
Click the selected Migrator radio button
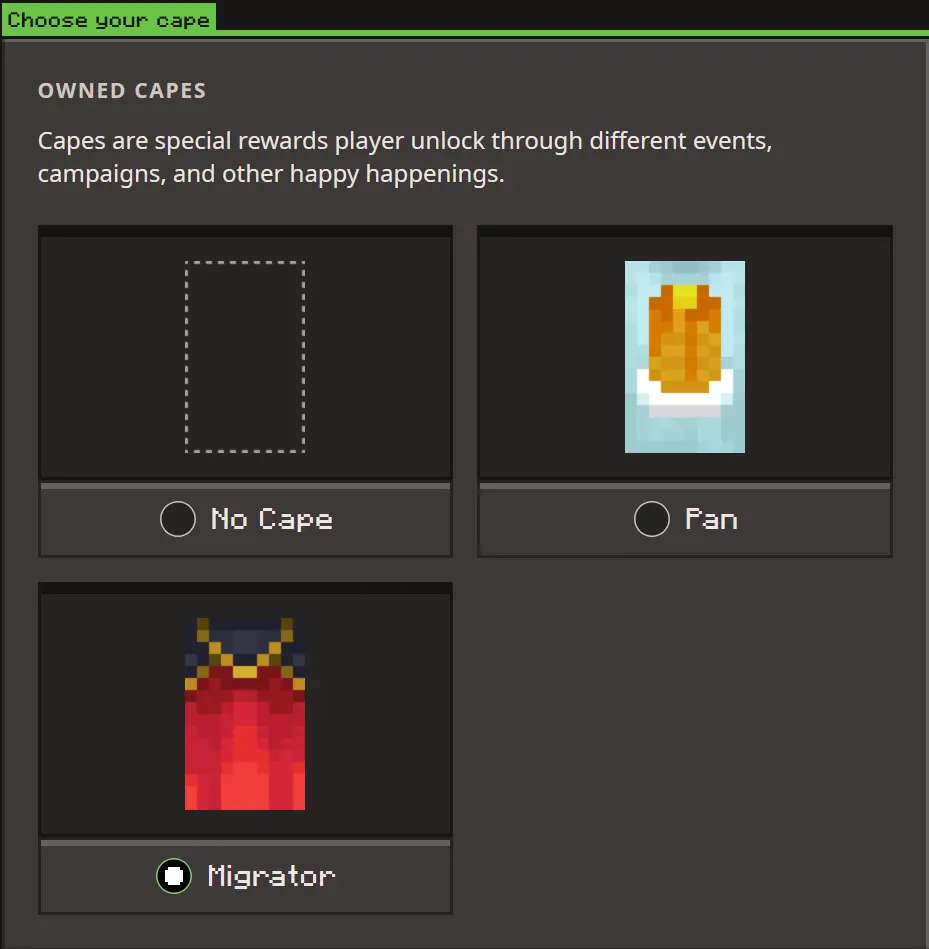point(174,876)
